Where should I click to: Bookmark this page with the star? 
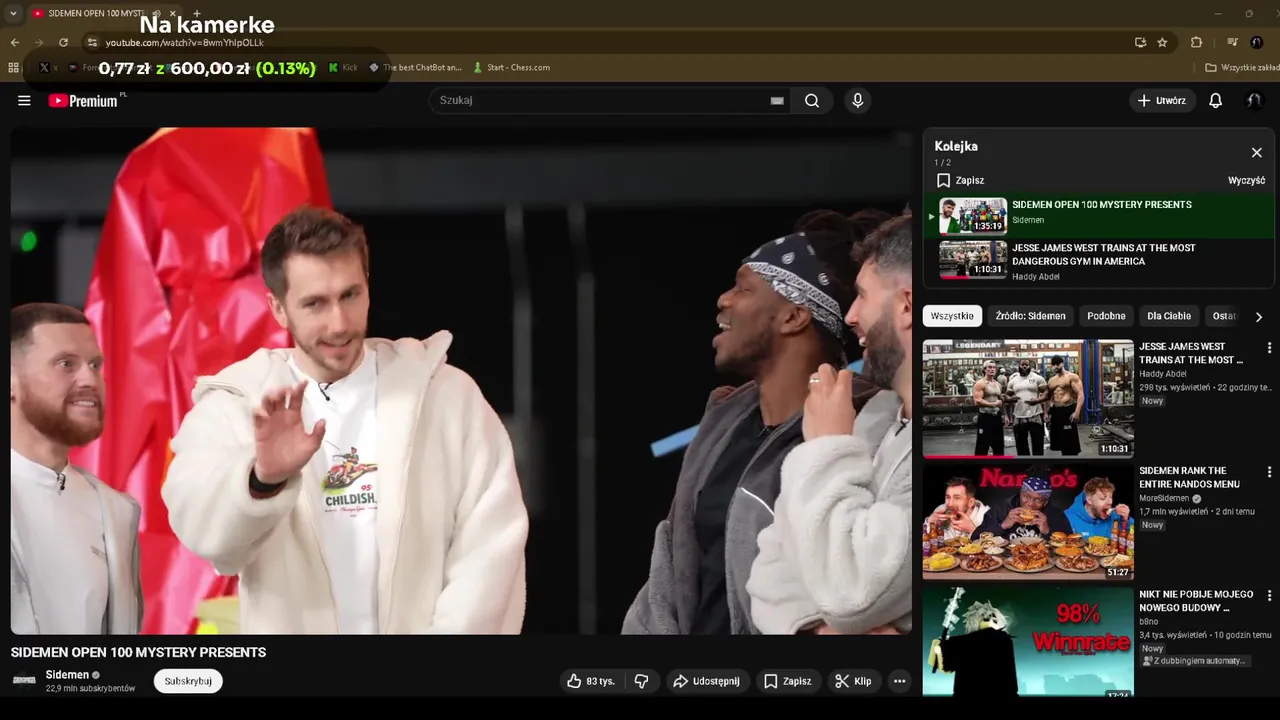pyautogui.click(x=1162, y=42)
